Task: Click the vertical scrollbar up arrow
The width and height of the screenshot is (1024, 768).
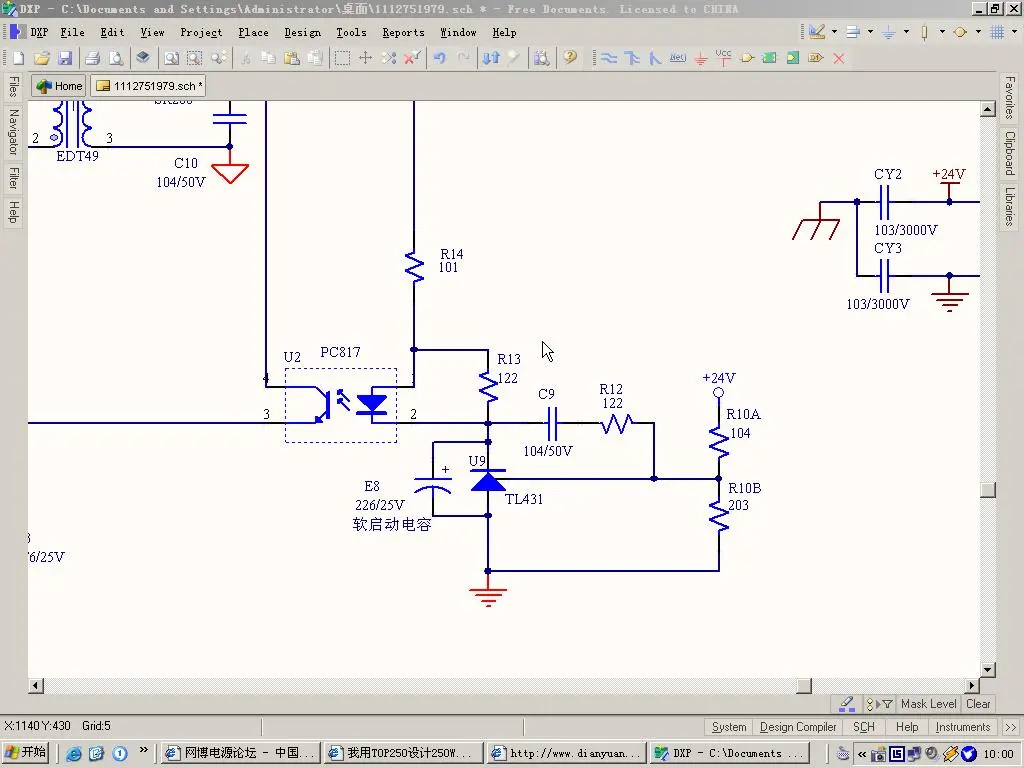Action: (988, 109)
